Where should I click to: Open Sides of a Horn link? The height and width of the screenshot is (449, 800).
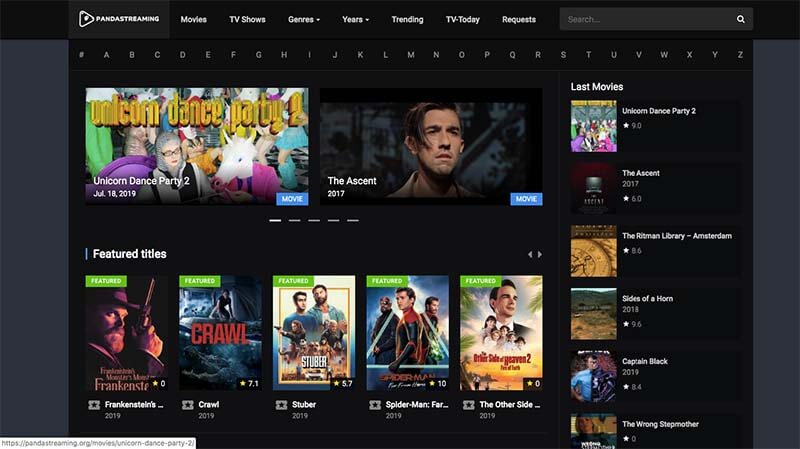(x=647, y=298)
